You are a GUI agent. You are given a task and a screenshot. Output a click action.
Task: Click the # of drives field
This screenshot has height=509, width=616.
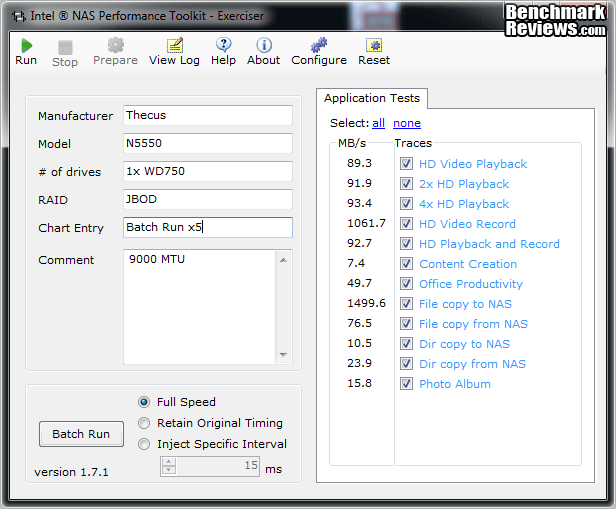coord(208,171)
